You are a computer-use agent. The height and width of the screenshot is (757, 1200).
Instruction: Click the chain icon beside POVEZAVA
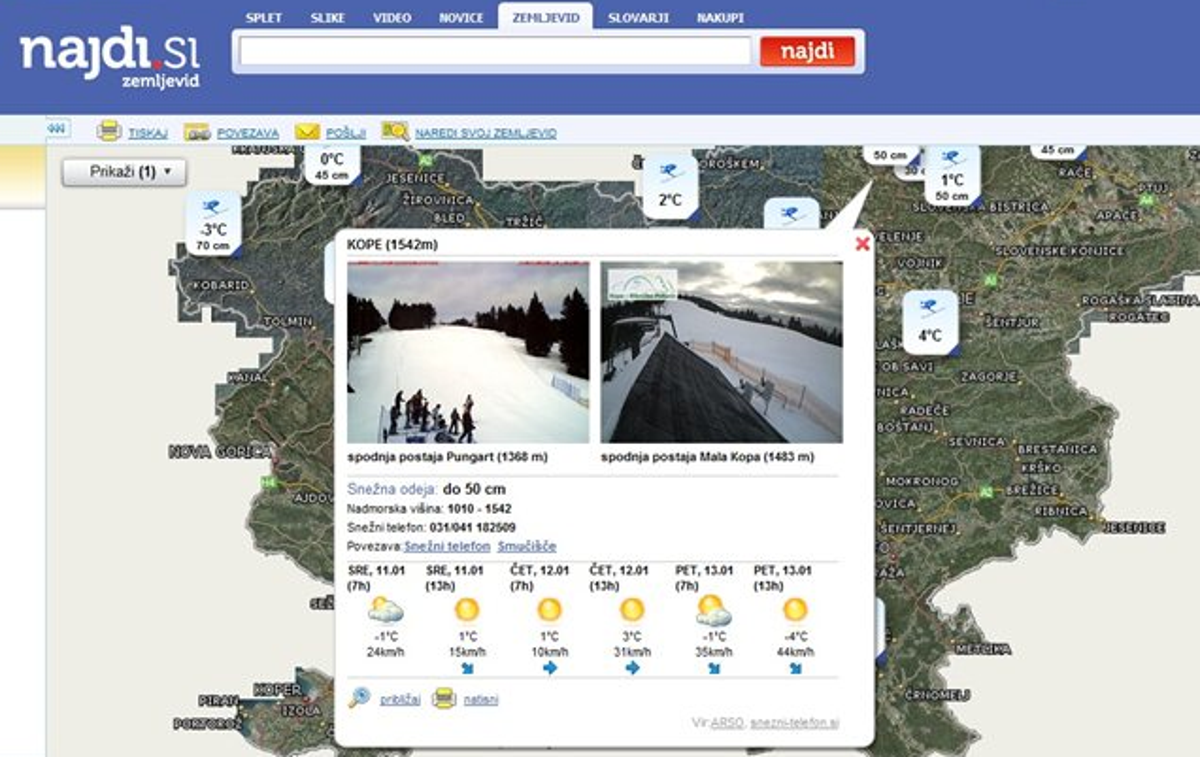(197, 132)
